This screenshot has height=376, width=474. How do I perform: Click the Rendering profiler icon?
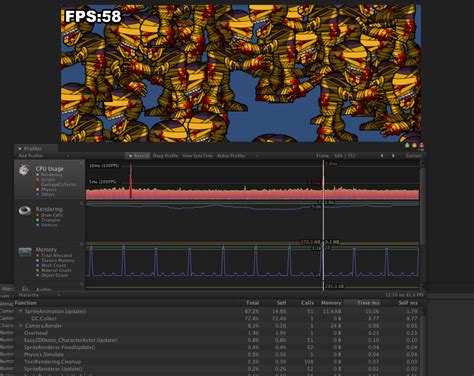tap(25, 210)
